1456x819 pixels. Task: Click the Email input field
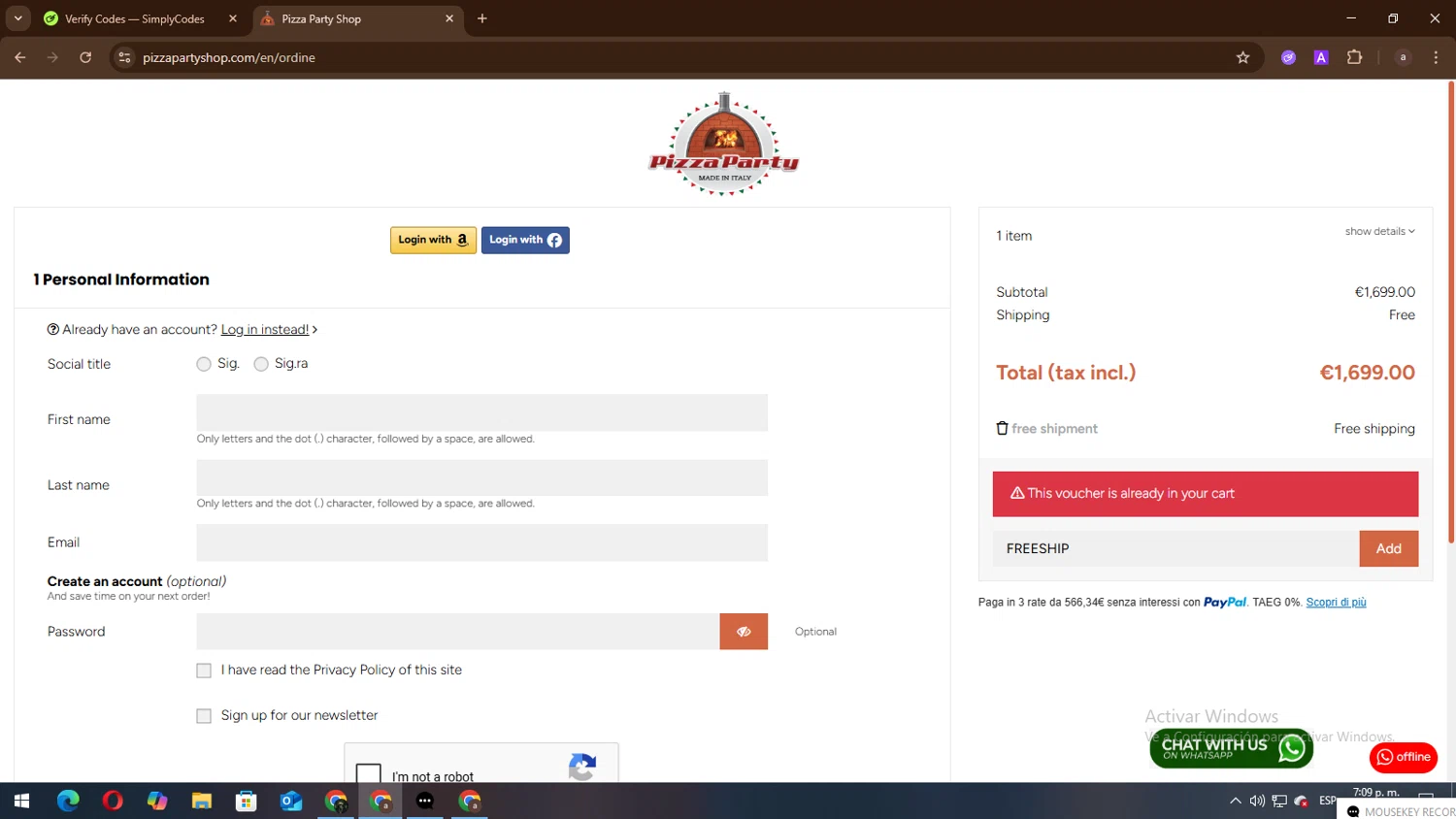481,542
